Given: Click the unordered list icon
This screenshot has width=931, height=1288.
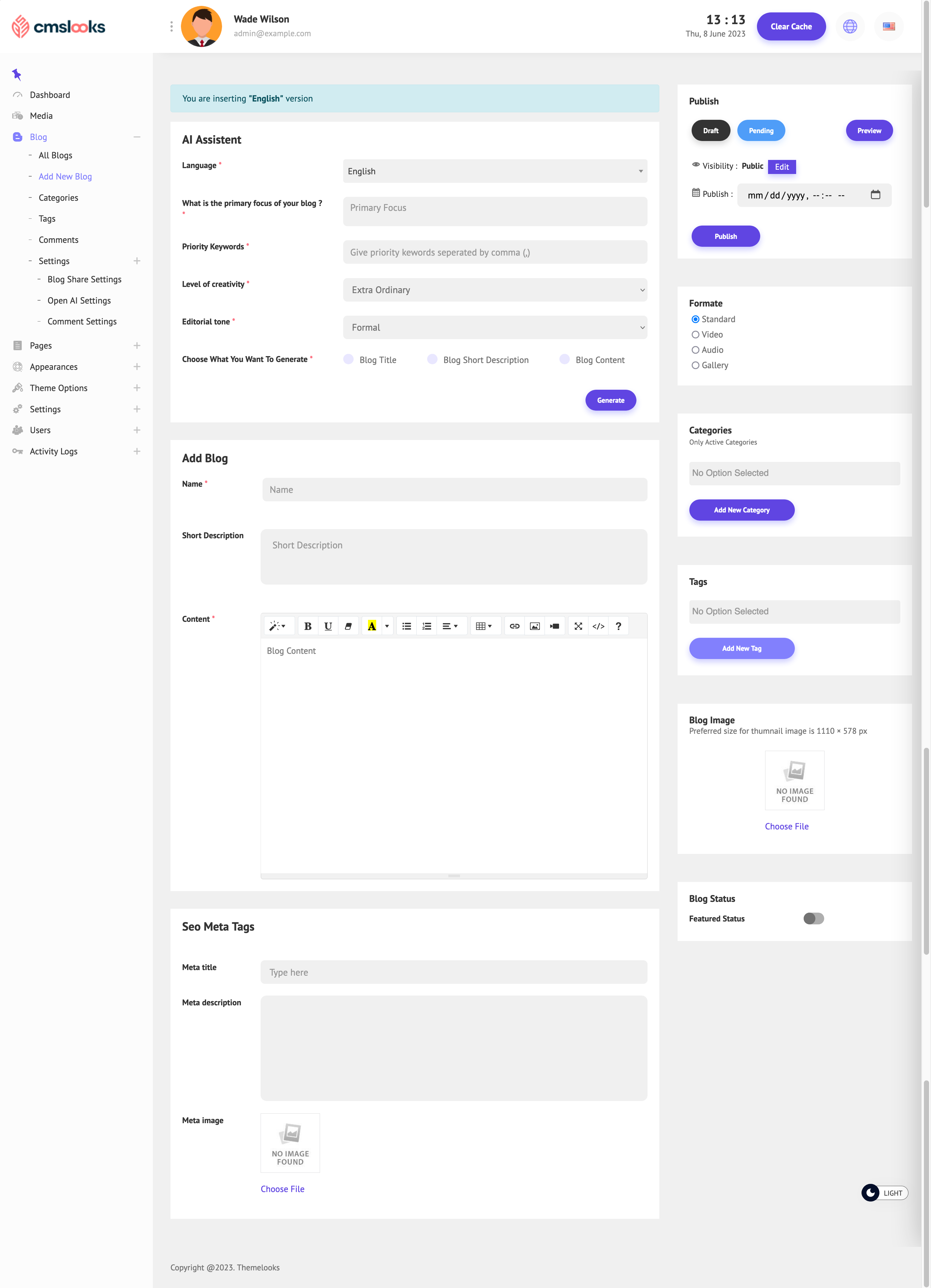Looking at the screenshot, I should [x=406, y=625].
